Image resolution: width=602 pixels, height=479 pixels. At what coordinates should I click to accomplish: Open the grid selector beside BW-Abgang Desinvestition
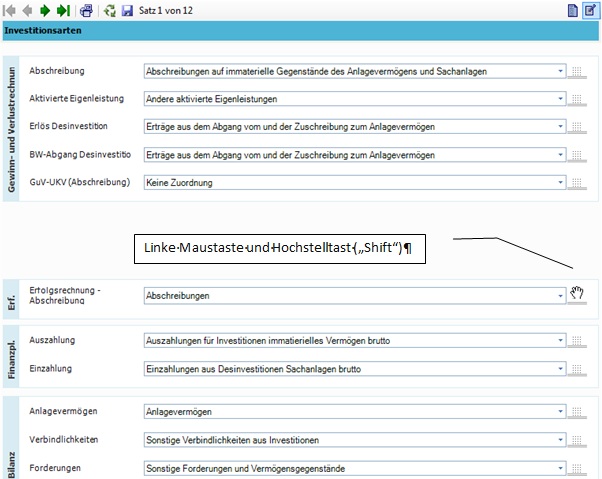577,155
